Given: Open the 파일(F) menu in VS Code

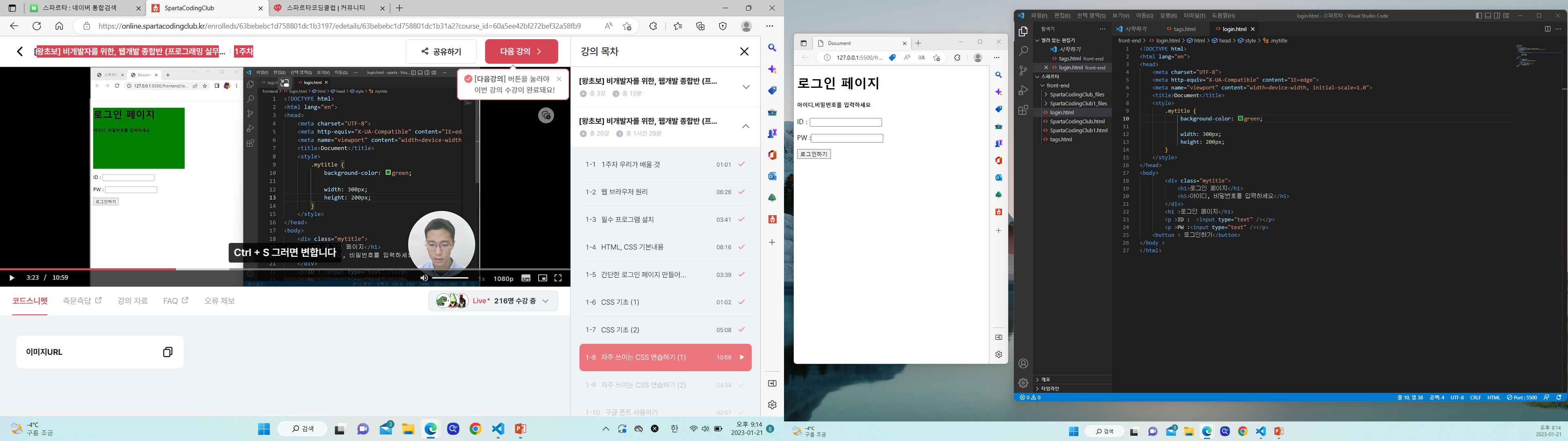Looking at the screenshot, I should [x=1039, y=16].
